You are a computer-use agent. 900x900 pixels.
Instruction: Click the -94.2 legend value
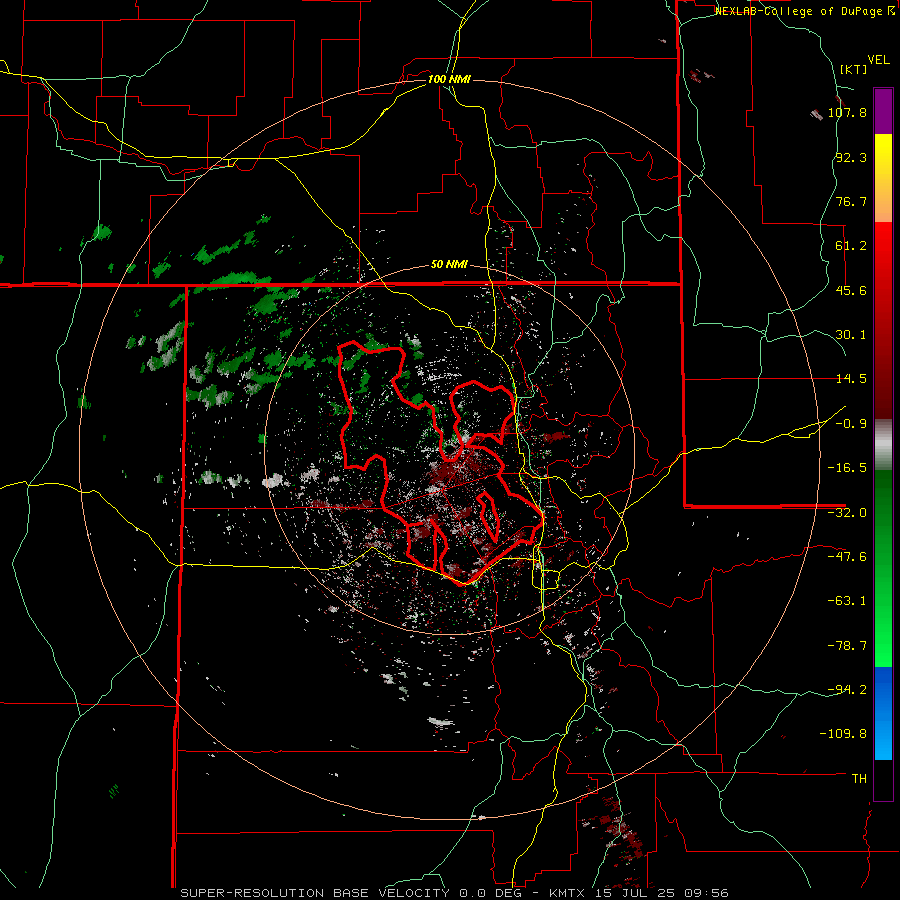pyautogui.click(x=847, y=689)
